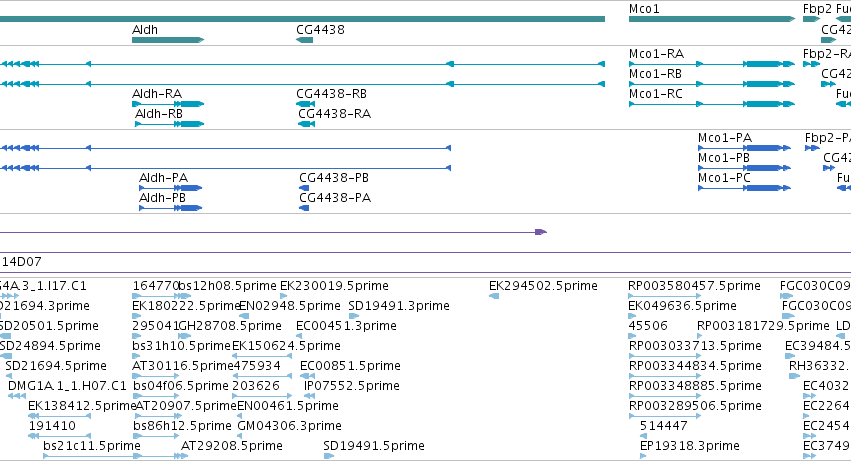Image resolution: width=851 pixels, height=461 pixels.
Task: Open the RP003580457.5prime EST label
Action: click(x=694, y=286)
